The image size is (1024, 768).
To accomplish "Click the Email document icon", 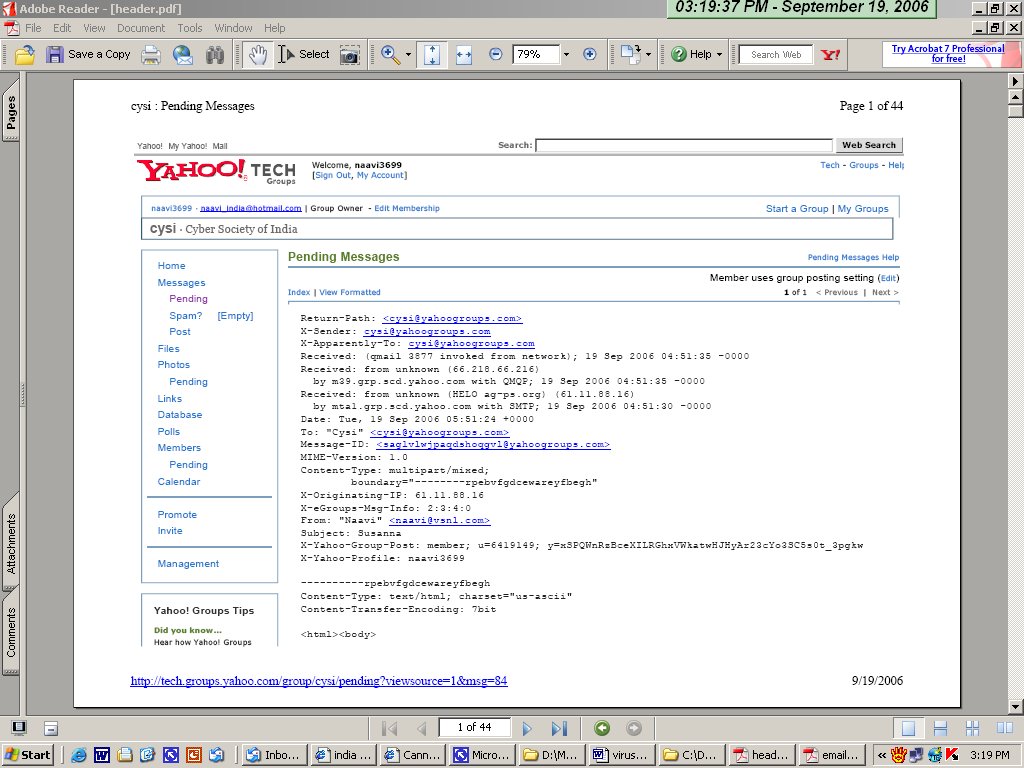I will point(183,55).
